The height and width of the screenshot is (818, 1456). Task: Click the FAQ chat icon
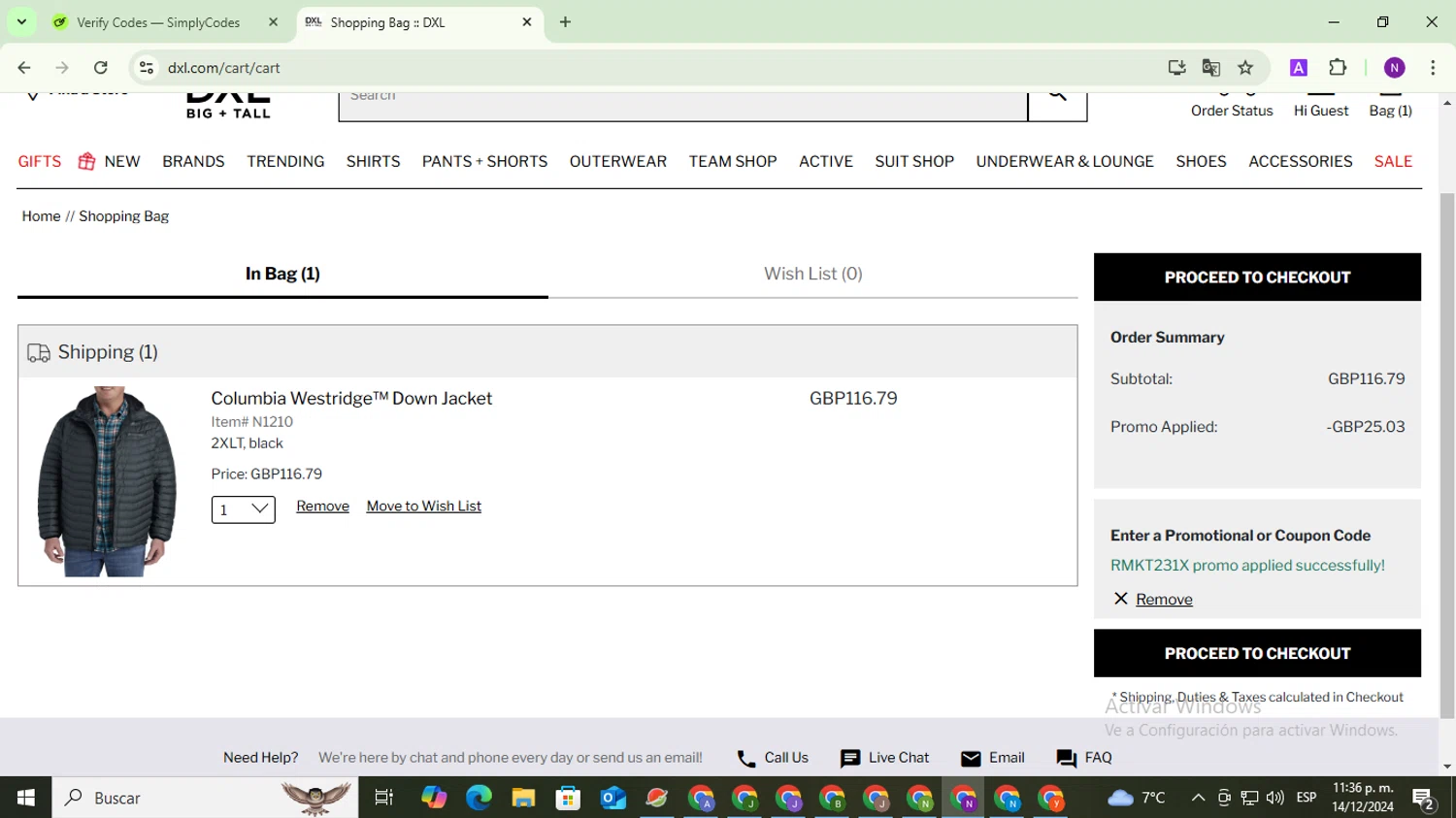[x=1066, y=759]
